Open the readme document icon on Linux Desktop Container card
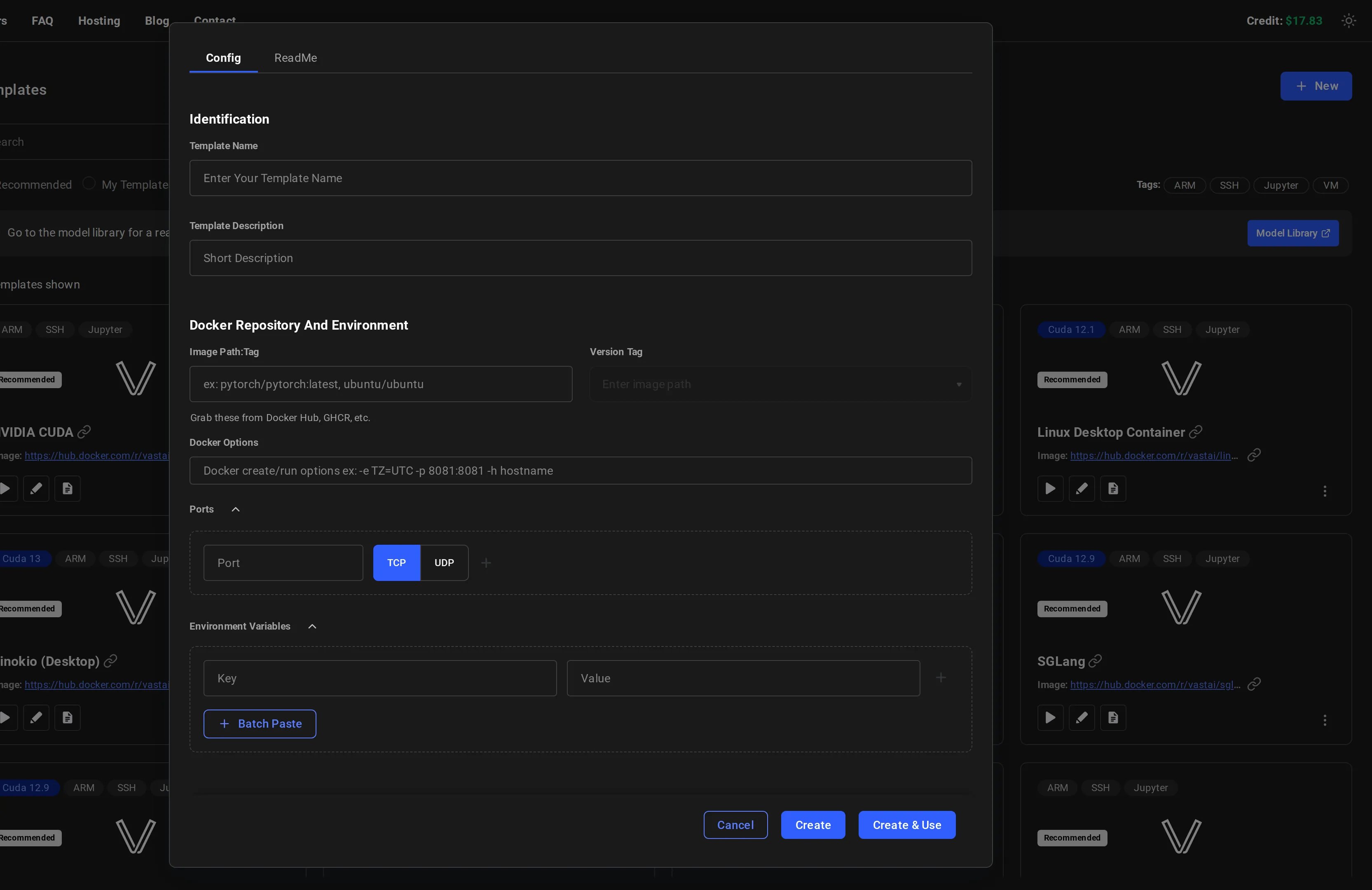This screenshot has width=1372, height=890. pyautogui.click(x=1113, y=489)
